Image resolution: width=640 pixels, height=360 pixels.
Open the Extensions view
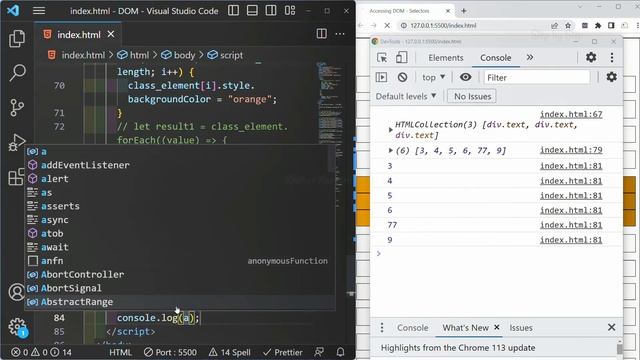point(16,177)
